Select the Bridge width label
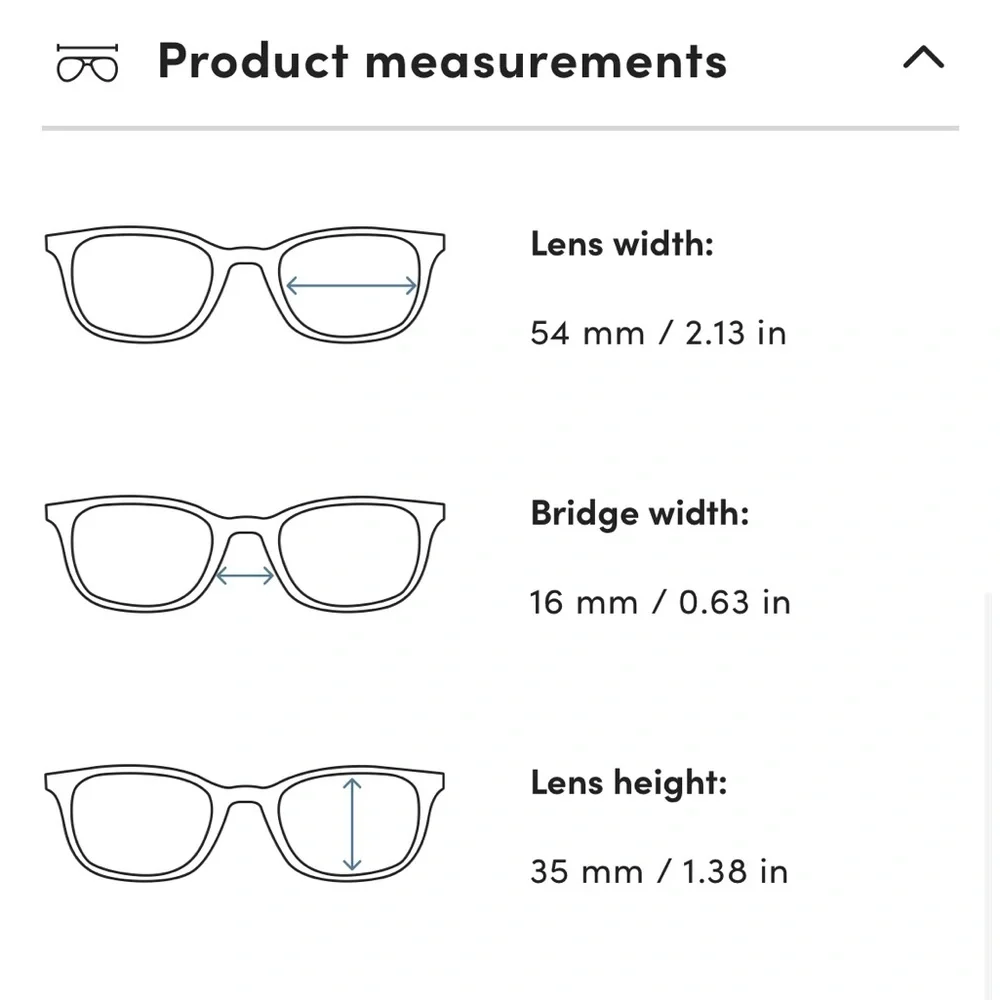This screenshot has height=1000, width=1000. [x=640, y=514]
